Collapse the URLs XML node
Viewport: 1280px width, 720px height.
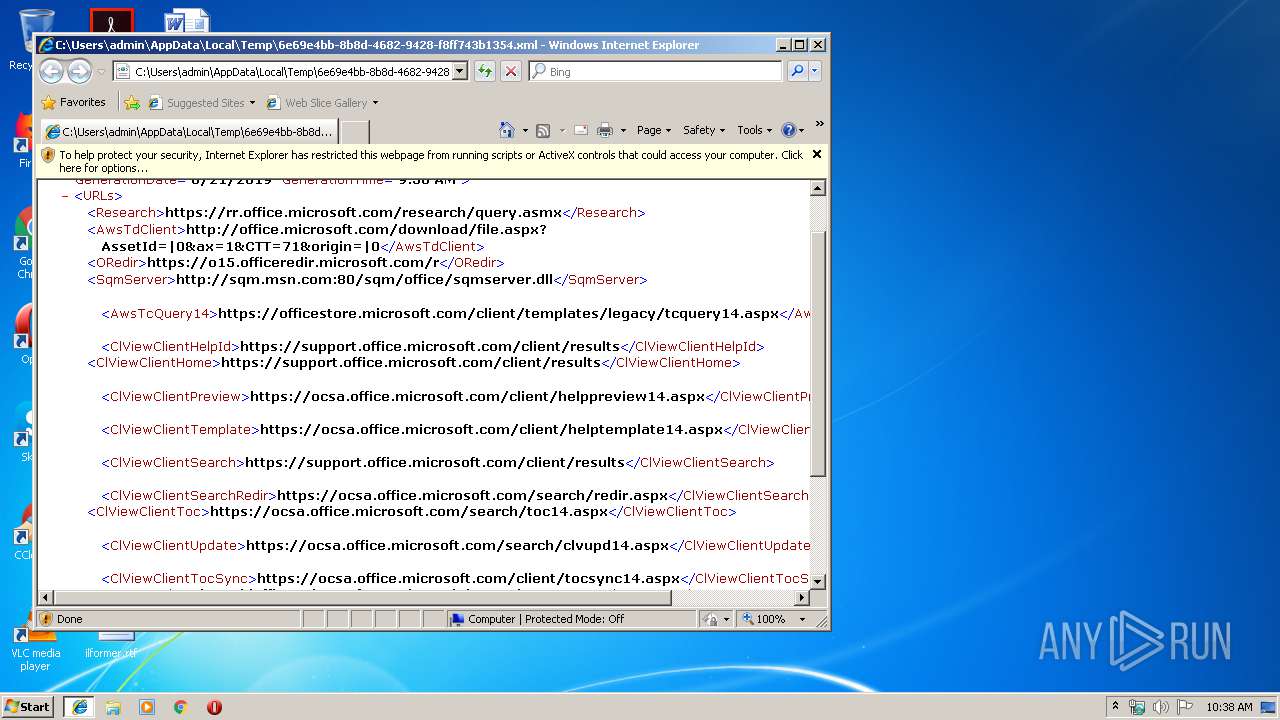pos(65,196)
